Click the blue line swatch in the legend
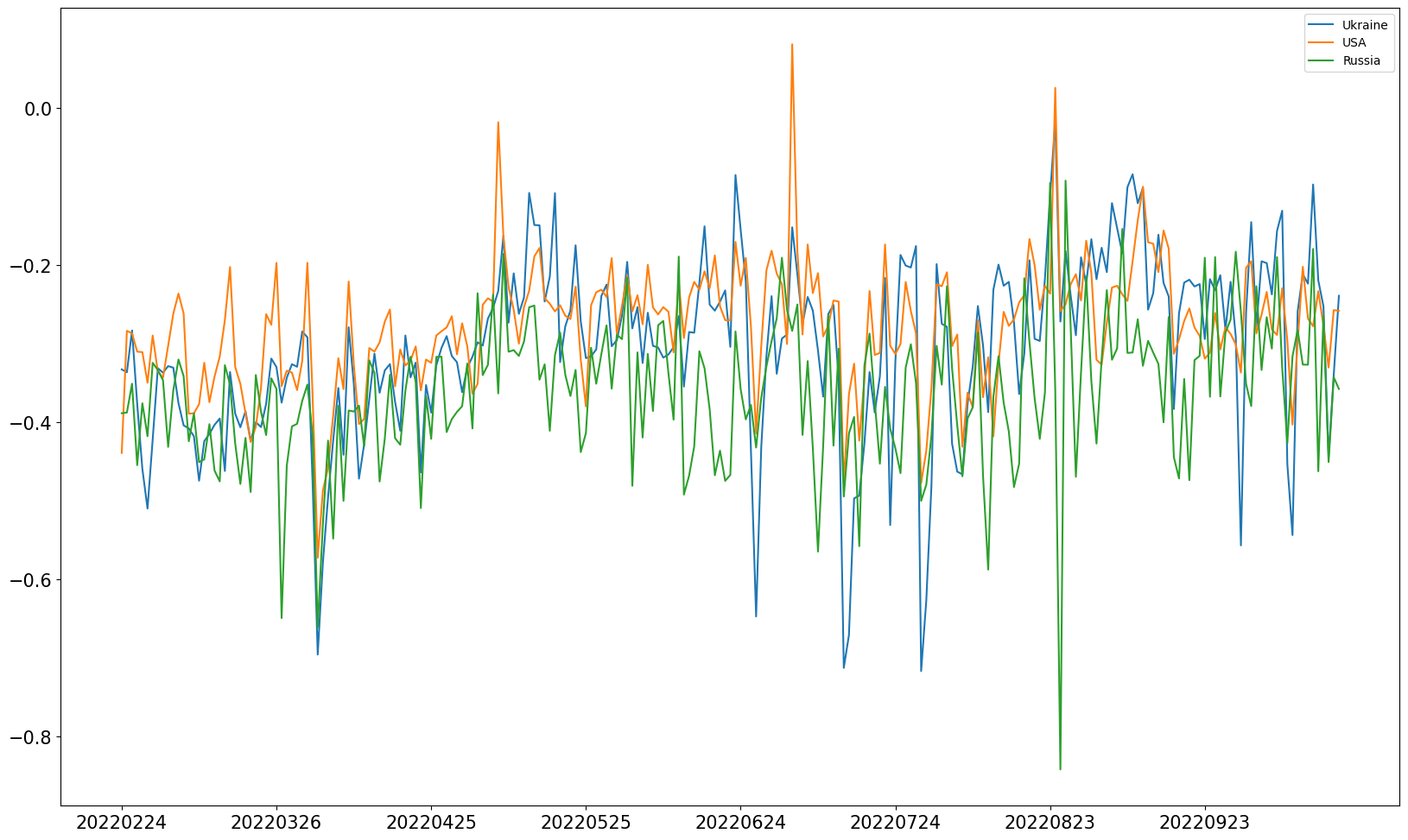The height and width of the screenshot is (840, 1408). [1322, 25]
